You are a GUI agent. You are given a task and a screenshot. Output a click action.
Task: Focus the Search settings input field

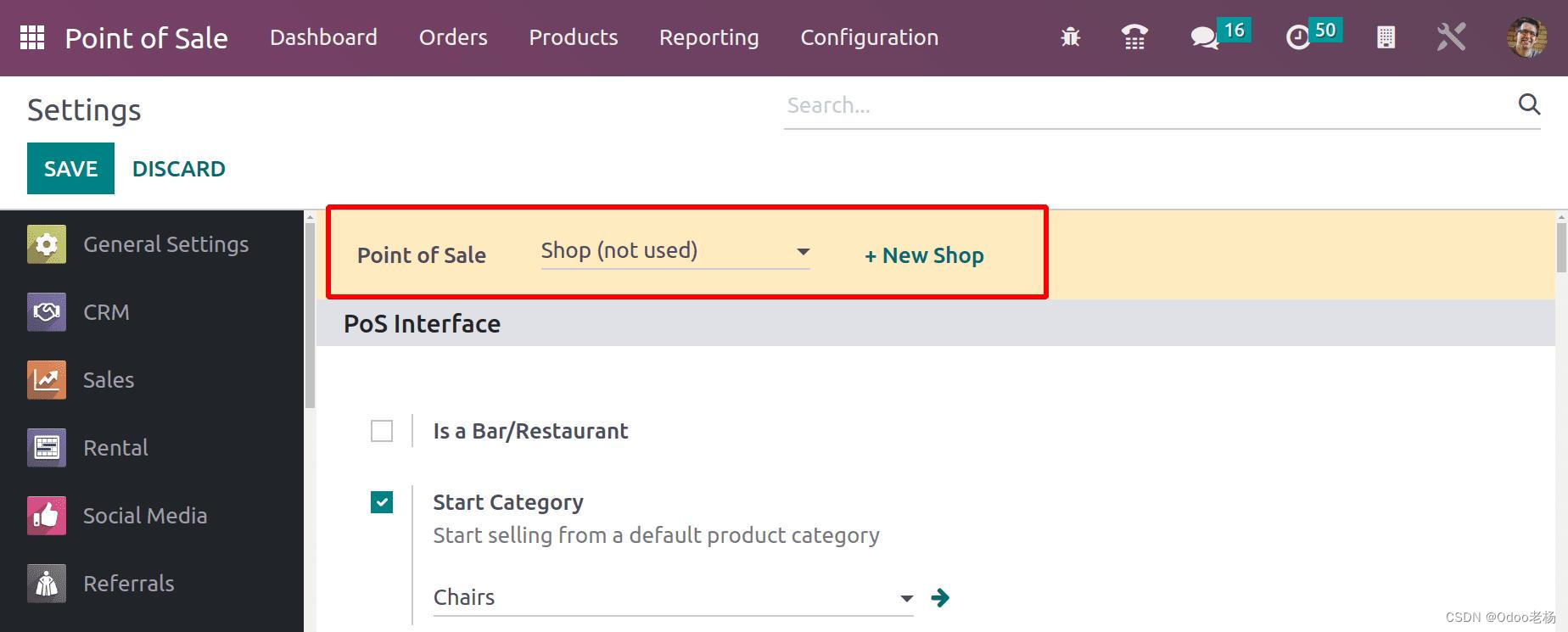click(1150, 105)
